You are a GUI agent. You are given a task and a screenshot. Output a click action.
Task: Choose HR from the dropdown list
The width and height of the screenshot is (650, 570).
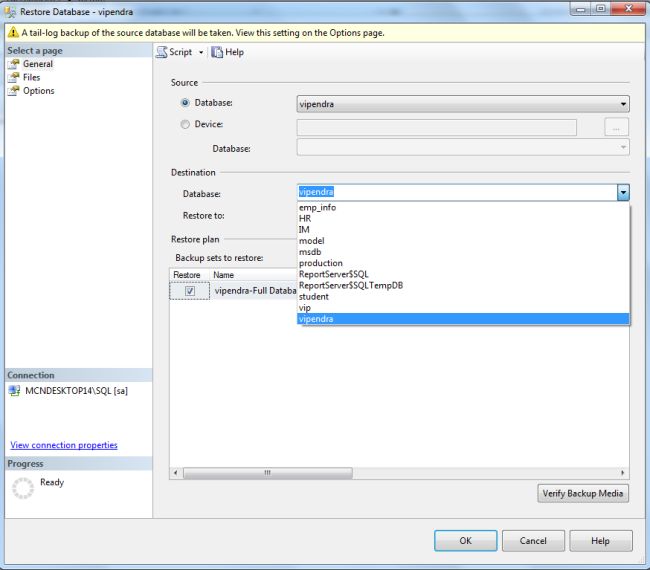[463, 218]
